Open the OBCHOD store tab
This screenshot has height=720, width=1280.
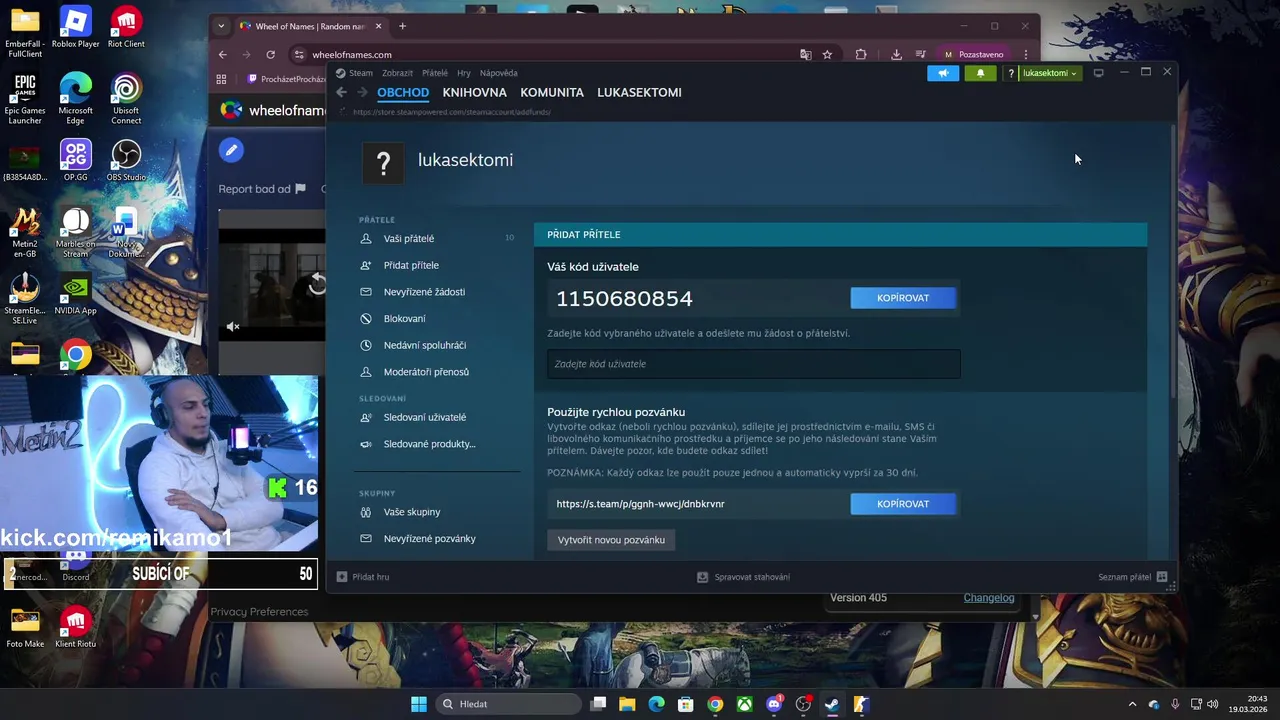(x=403, y=92)
